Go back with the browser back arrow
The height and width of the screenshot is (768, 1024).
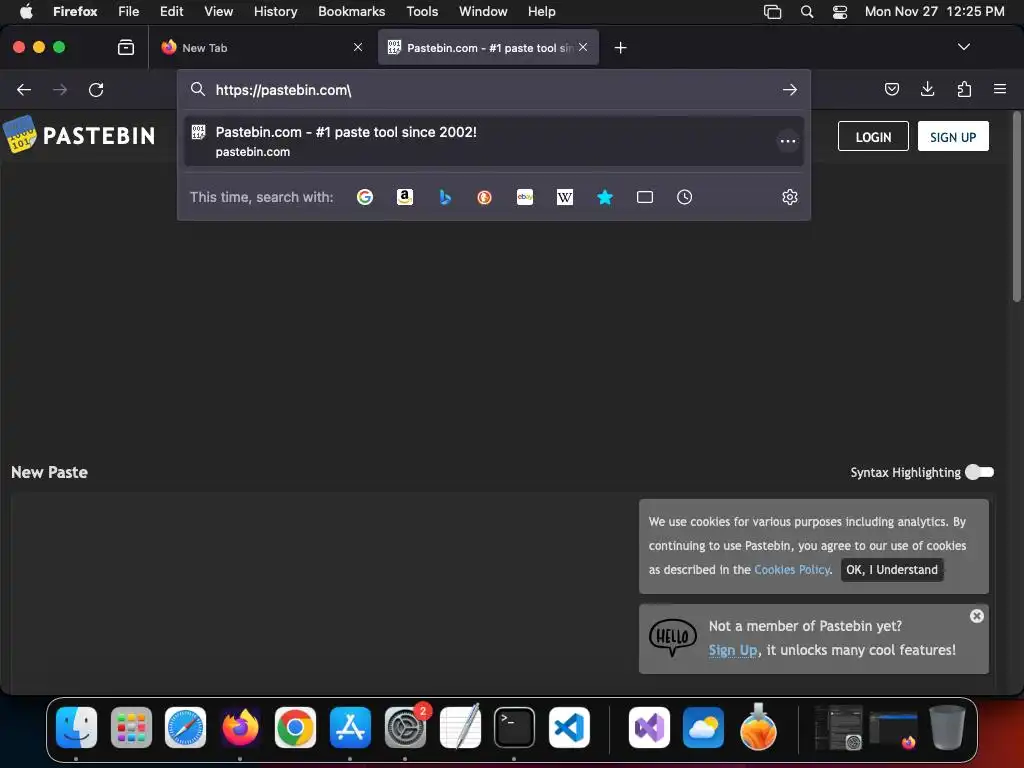click(24, 89)
